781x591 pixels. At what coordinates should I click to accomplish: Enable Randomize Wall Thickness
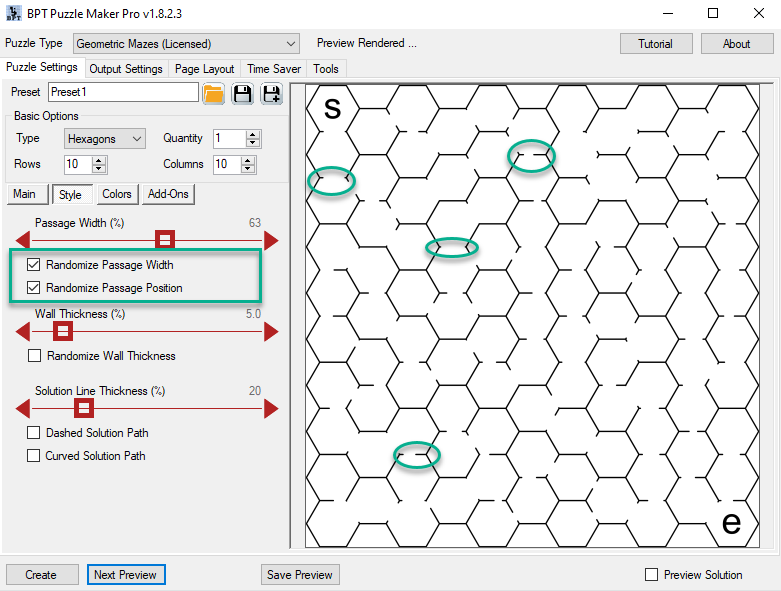[35, 356]
